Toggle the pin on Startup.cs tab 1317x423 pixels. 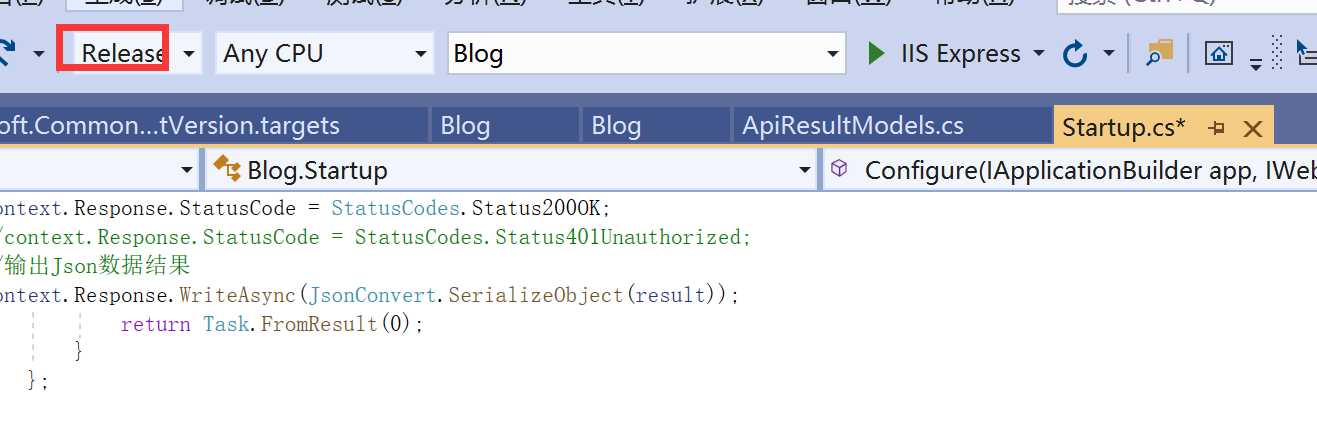click(x=1217, y=128)
